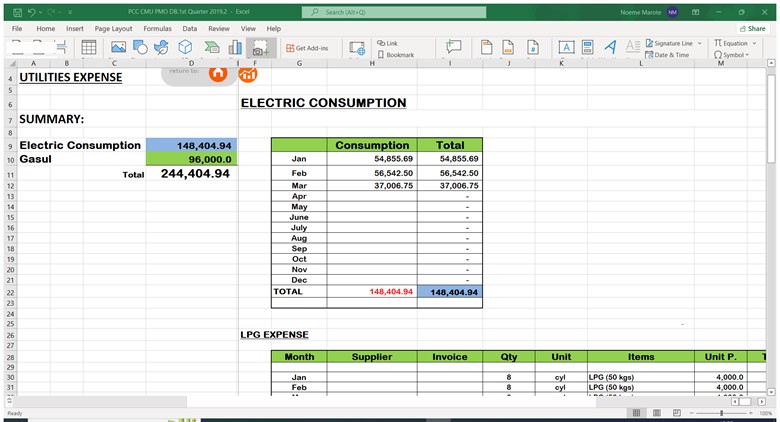This screenshot has width=780, height=422.
Task: Click the orange home icon on the sheet
Action: point(218,73)
